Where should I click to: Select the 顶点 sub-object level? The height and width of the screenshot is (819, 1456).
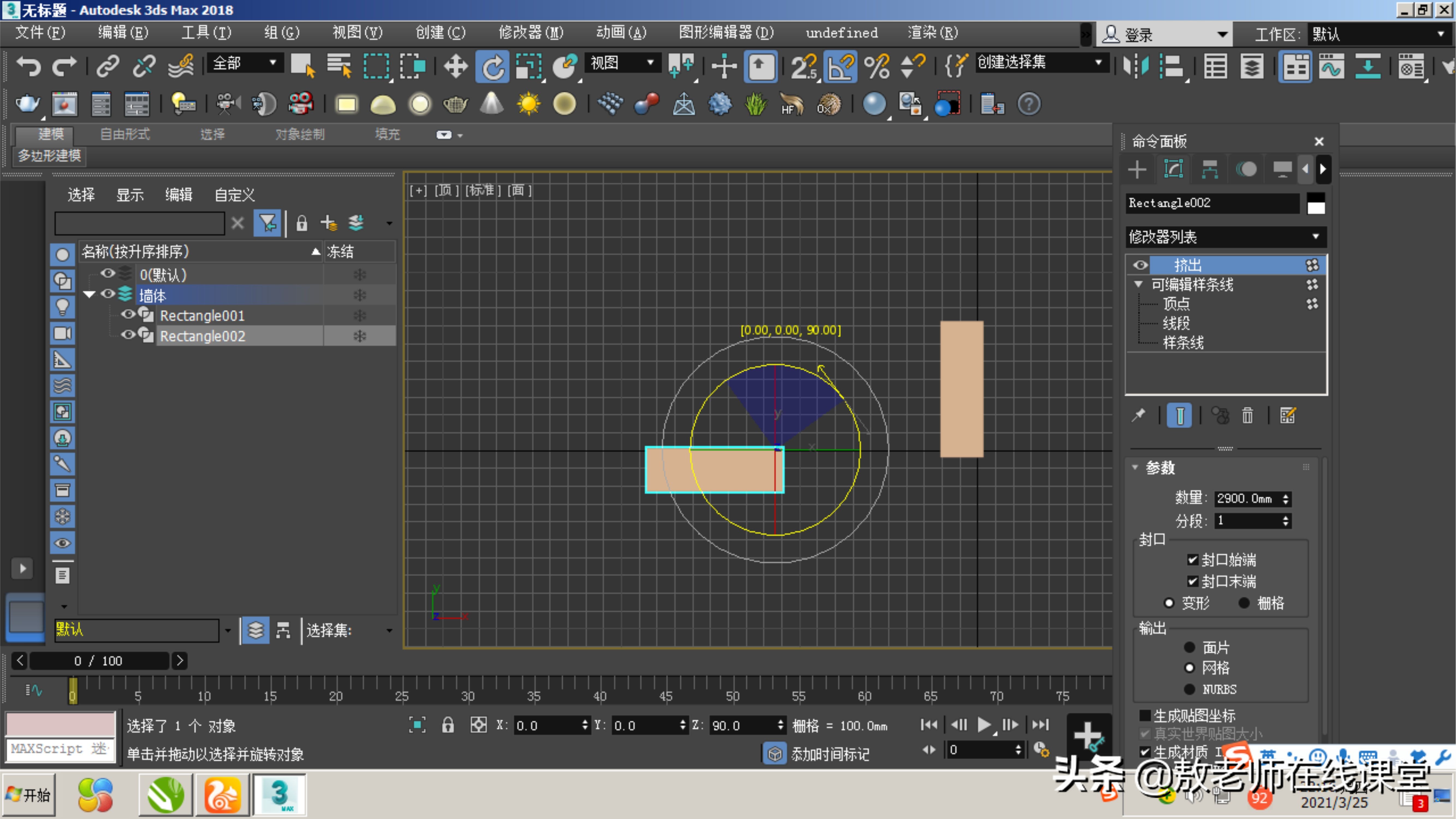click(1176, 304)
